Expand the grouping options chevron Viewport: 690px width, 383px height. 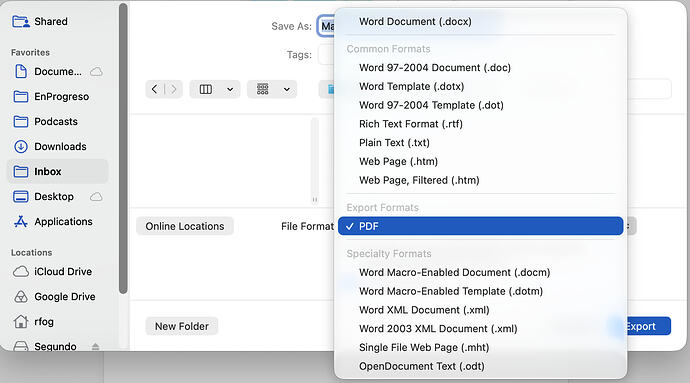point(287,89)
